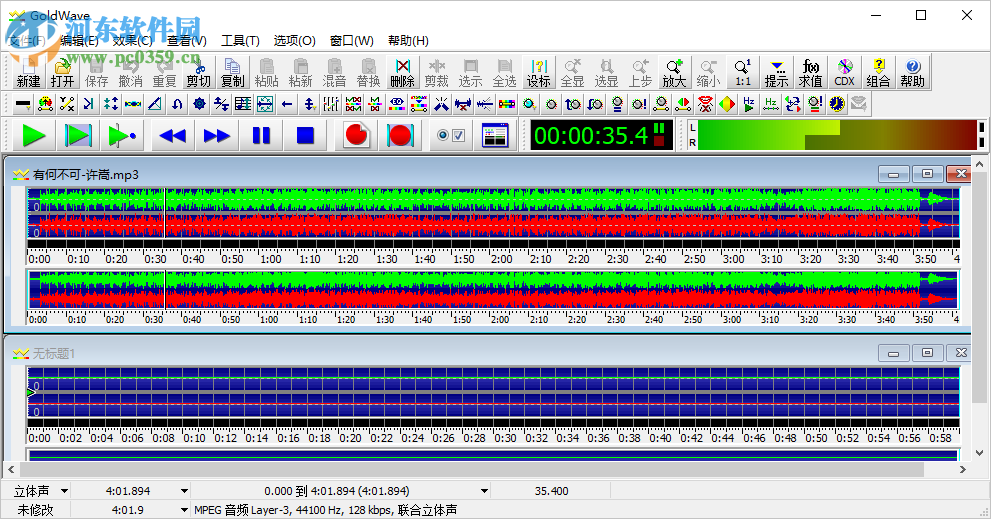Viewport: 991px width, 519px height.
Task: Open the 效果(C) menu
Action: [132, 41]
